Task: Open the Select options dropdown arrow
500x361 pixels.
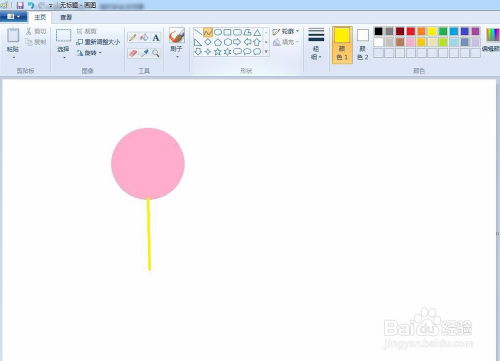Action: tap(64, 58)
